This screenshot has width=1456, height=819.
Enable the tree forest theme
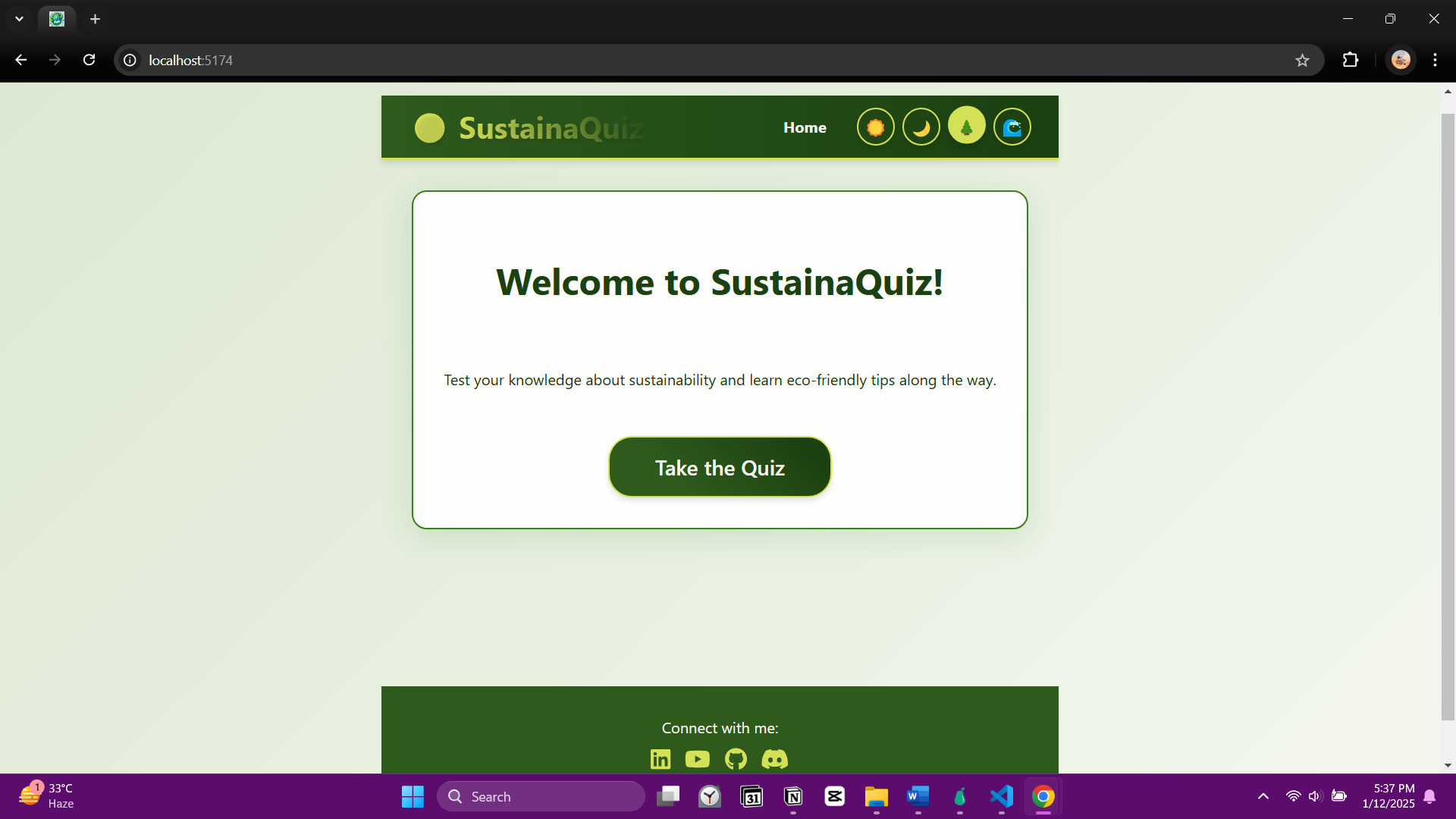pos(966,126)
